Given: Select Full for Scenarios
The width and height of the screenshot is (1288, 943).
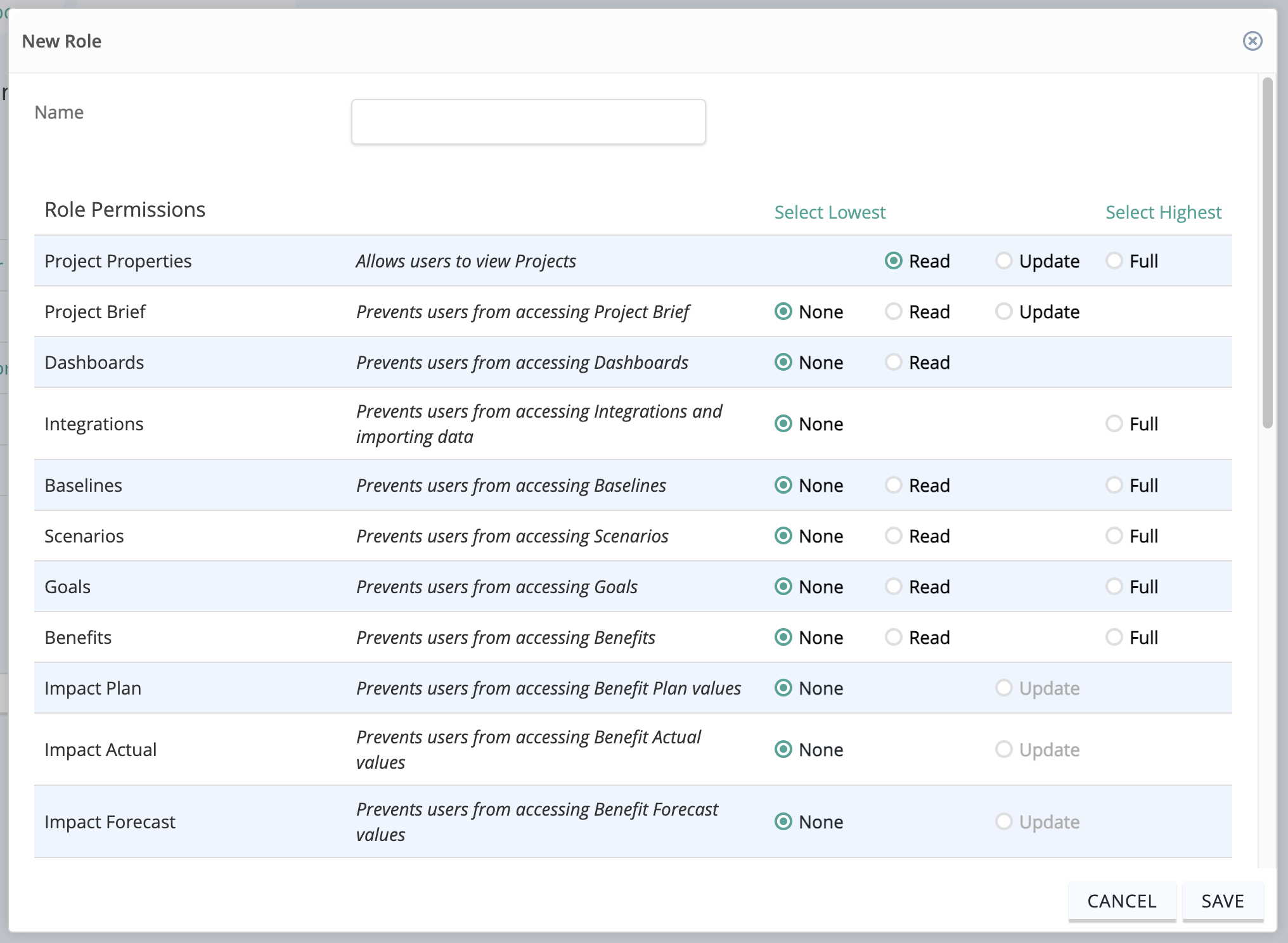Looking at the screenshot, I should [x=1114, y=536].
